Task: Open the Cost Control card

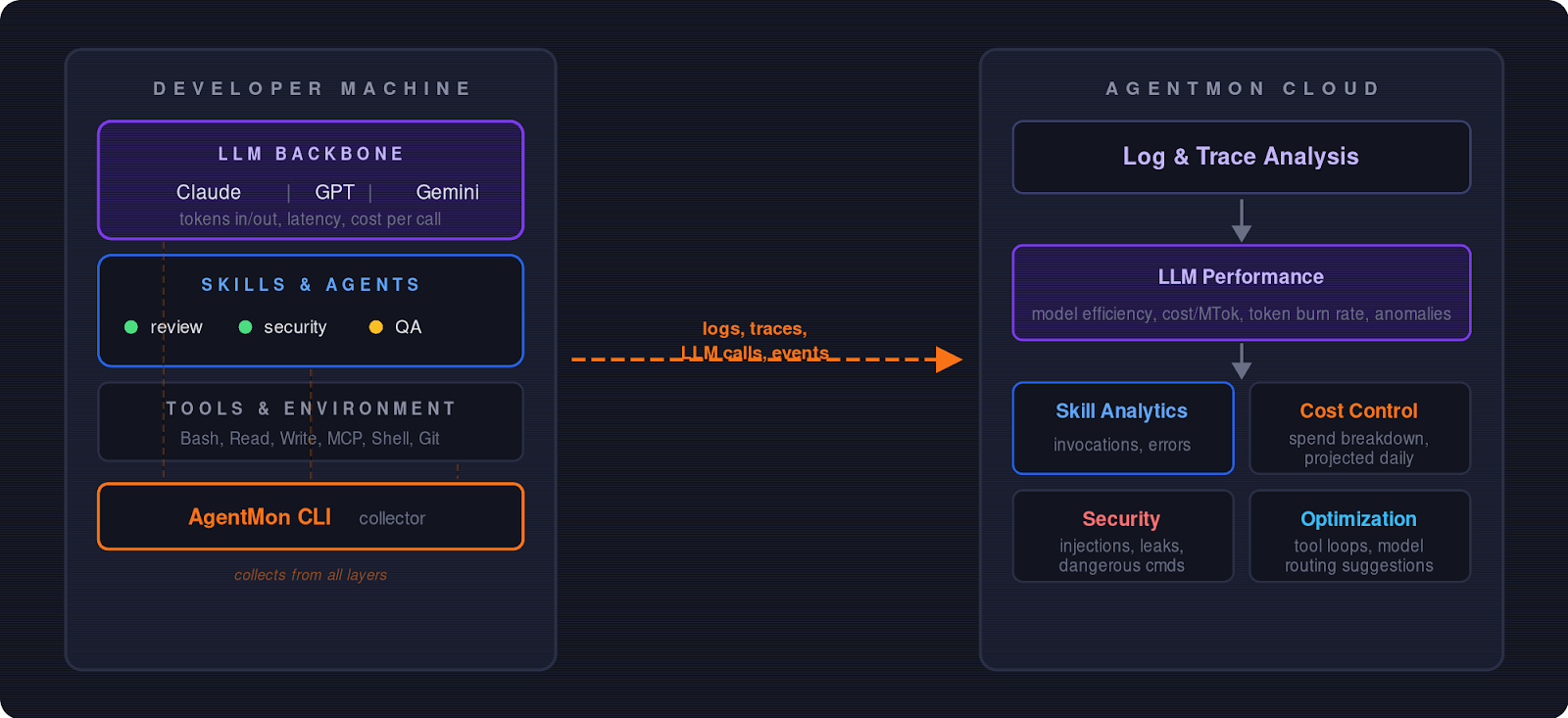Action: tap(1359, 428)
